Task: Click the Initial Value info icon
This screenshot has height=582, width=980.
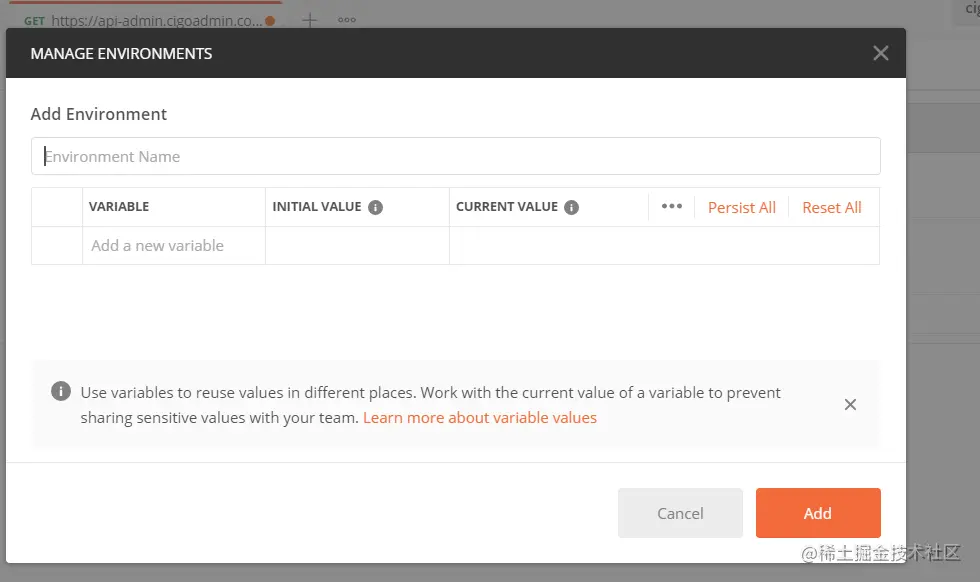Action: click(x=376, y=207)
